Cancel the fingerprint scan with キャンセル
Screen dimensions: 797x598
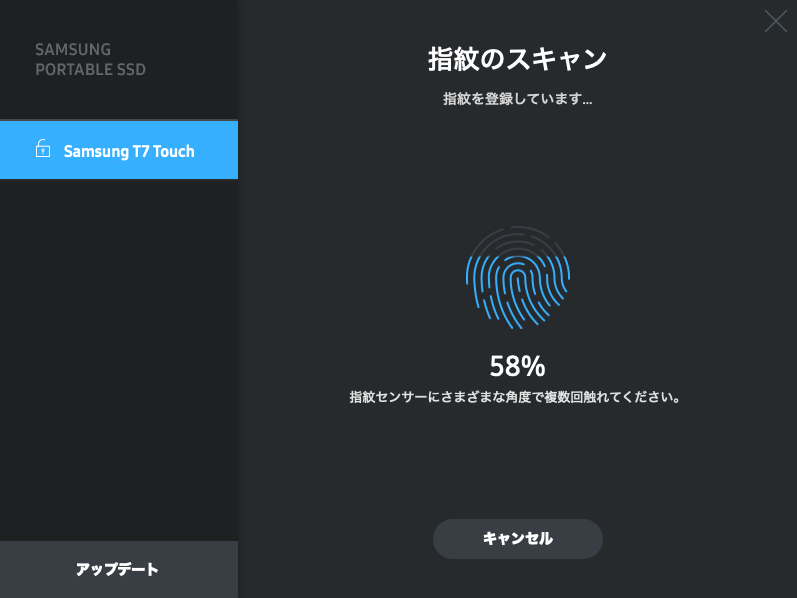(517, 539)
